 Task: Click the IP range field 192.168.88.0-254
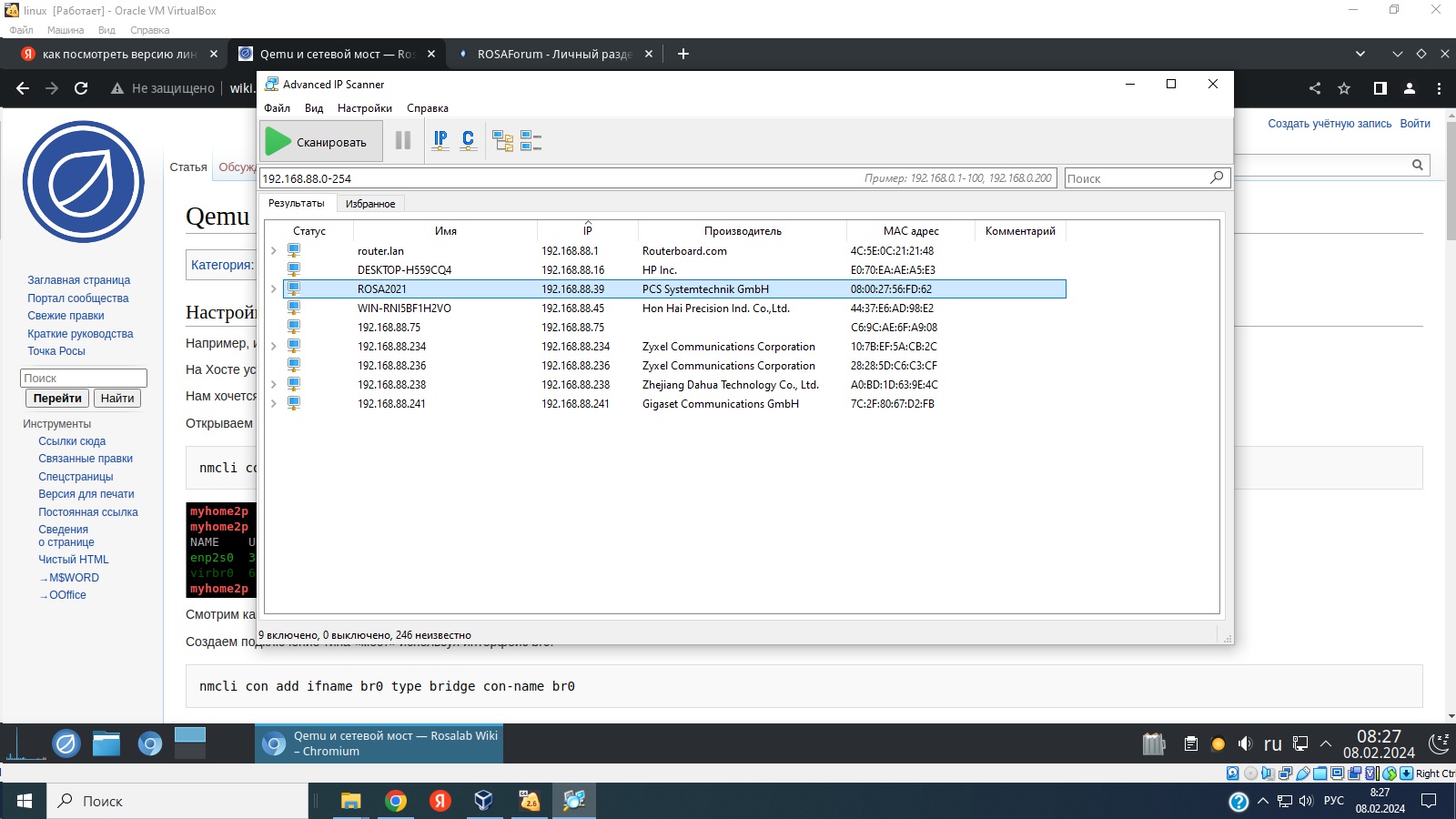pos(546,178)
